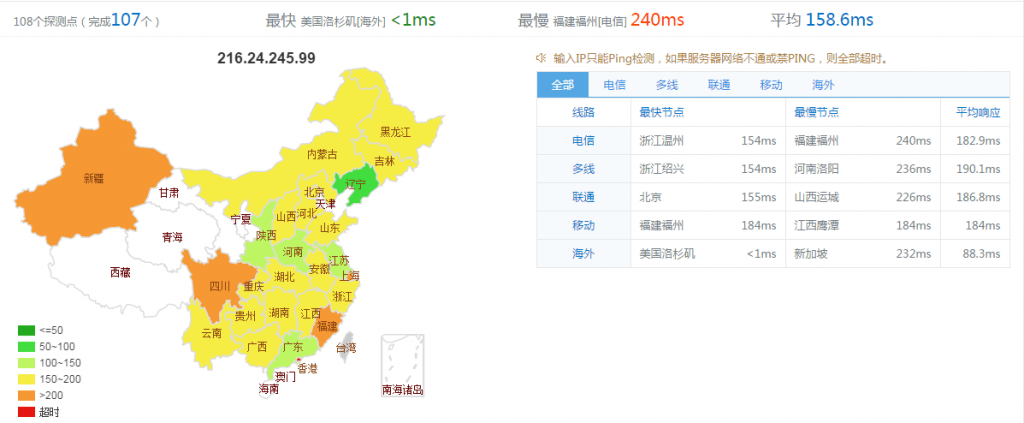Select 辽宁 province on the map
The image size is (1024, 423).
click(357, 183)
